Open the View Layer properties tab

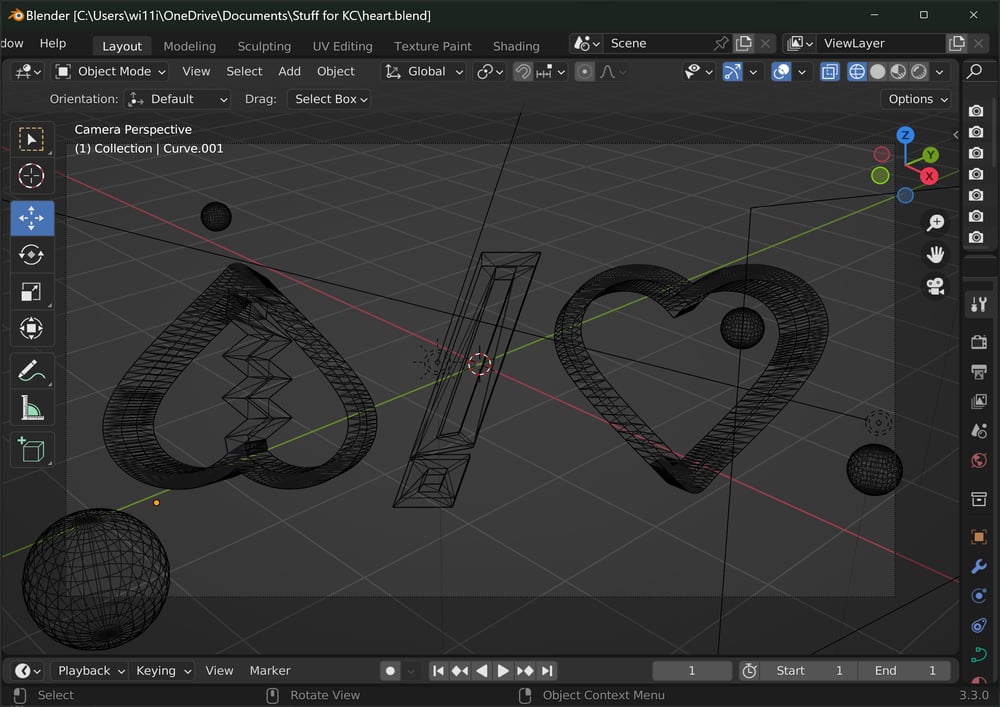click(979, 401)
